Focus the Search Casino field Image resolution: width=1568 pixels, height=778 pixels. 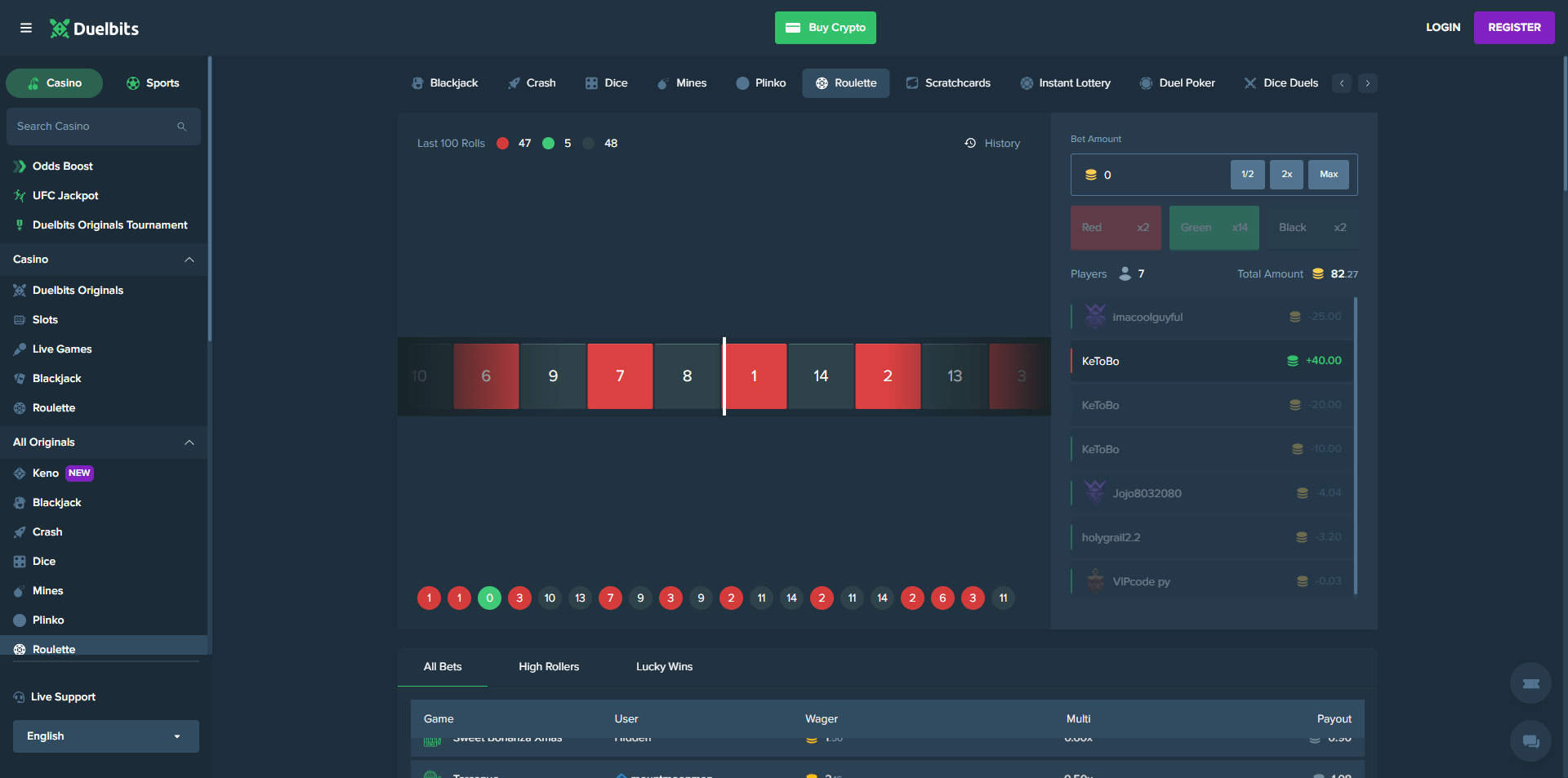[x=104, y=127]
